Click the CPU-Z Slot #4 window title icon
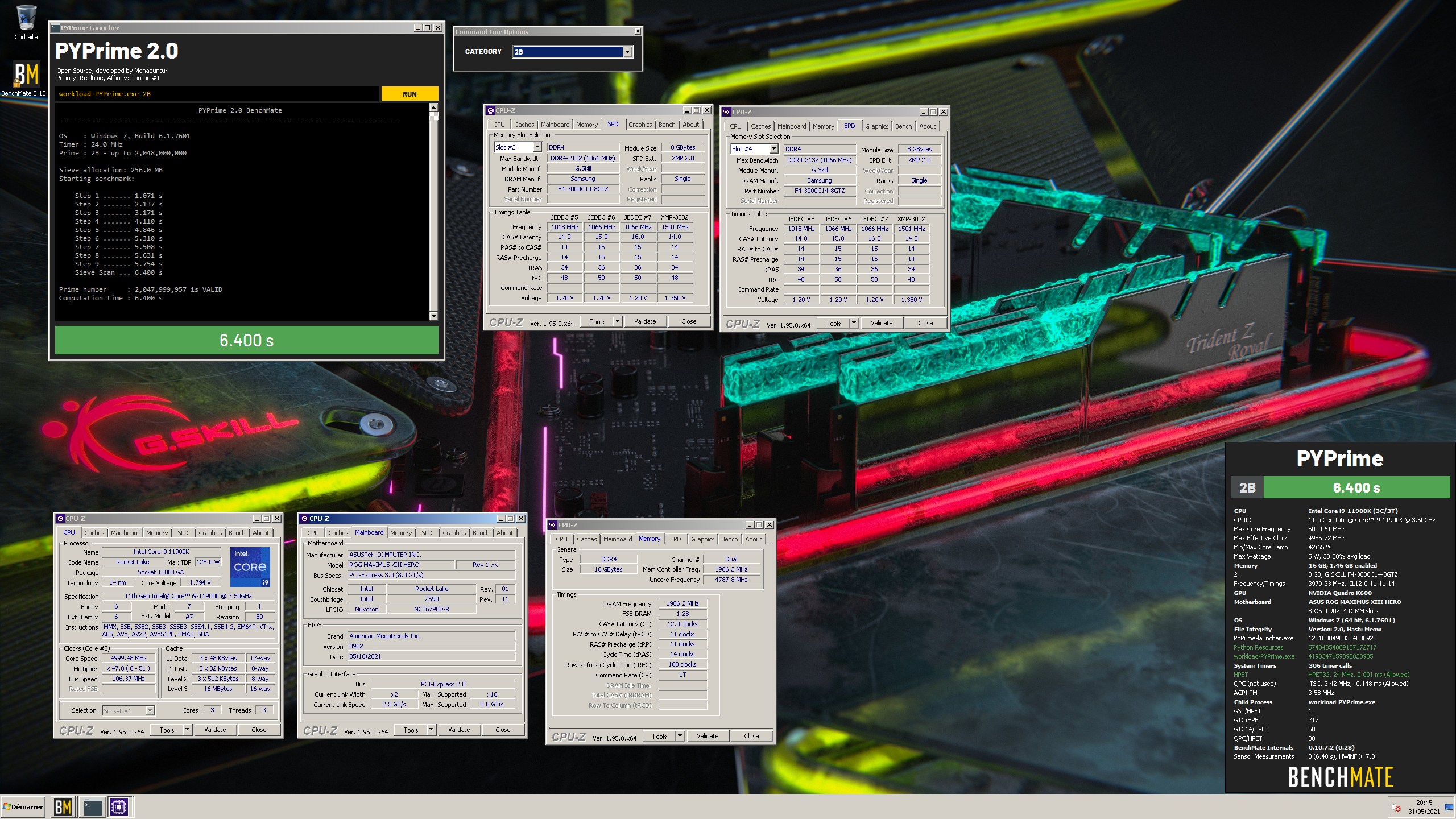The image size is (1456, 819). [x=727, y=112]
